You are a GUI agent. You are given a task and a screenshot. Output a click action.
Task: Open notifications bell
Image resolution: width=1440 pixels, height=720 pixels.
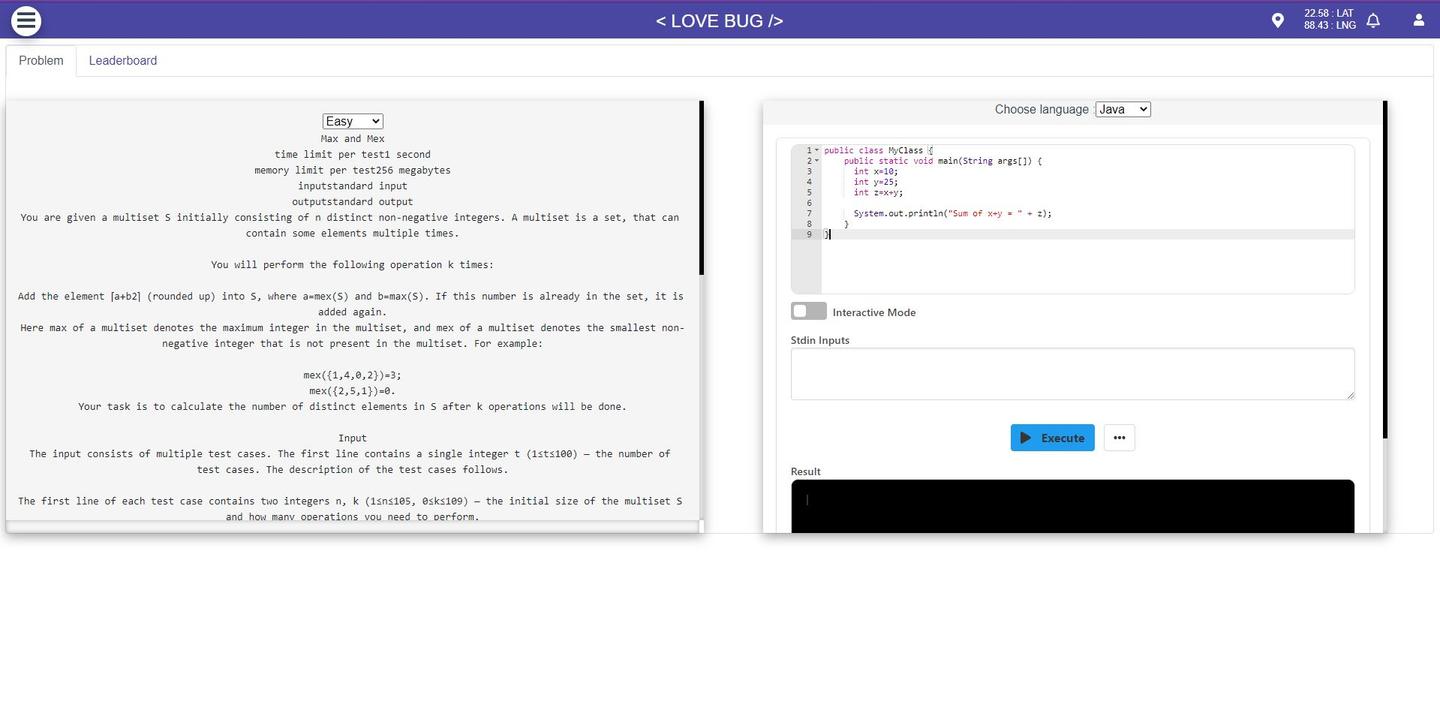pos(1373,20)
